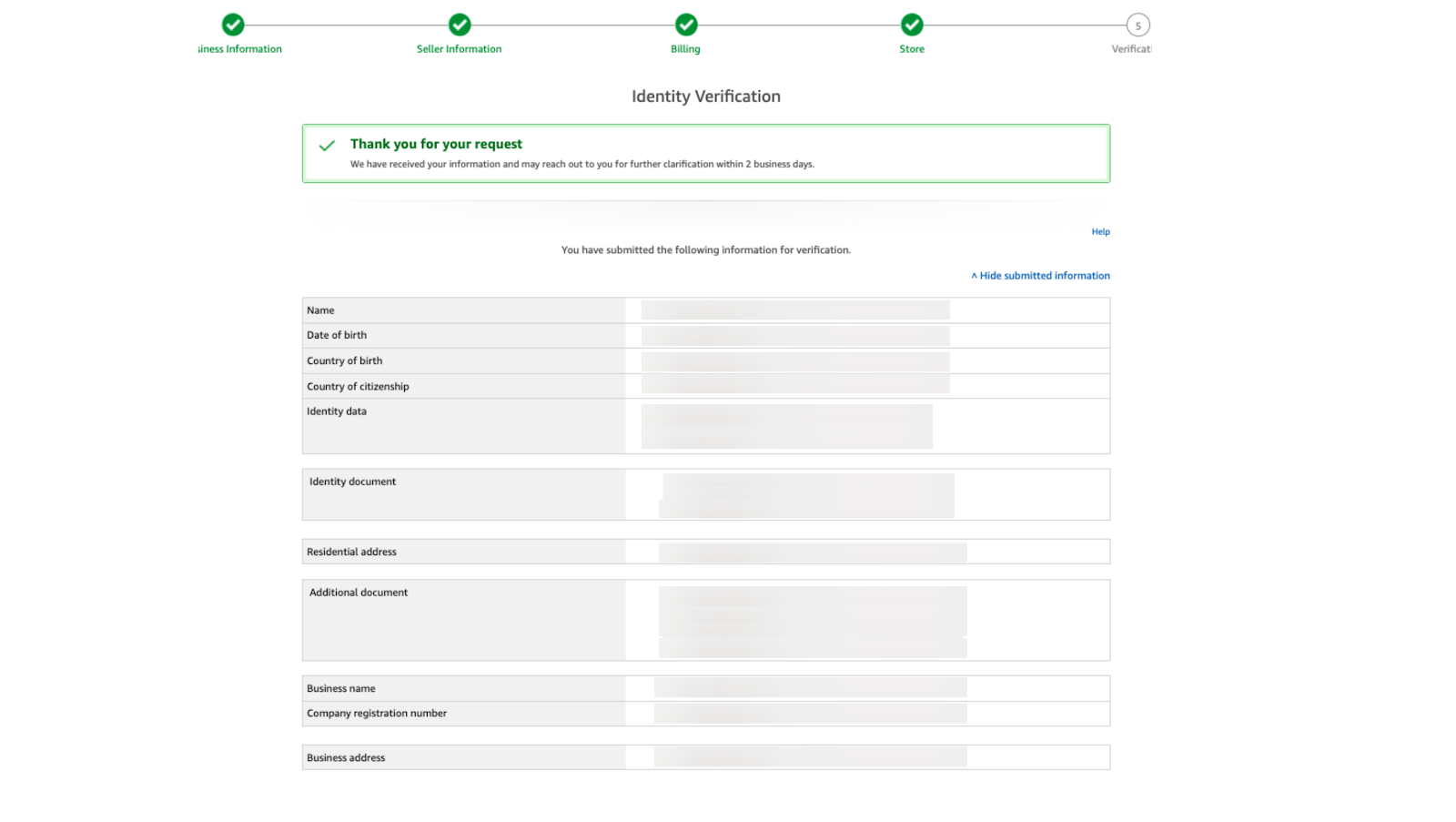
Task: Click the Identity Verification heading
Action: 706,96
